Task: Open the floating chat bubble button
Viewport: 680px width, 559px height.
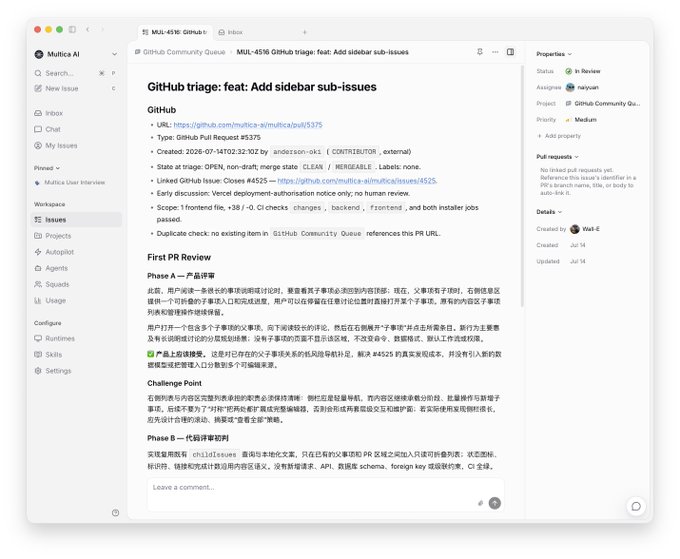Action: tap(636, 506)
